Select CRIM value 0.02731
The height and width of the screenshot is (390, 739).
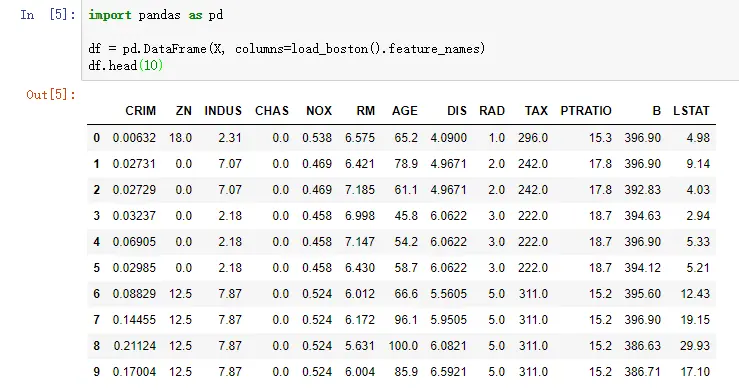coord(134,164)
